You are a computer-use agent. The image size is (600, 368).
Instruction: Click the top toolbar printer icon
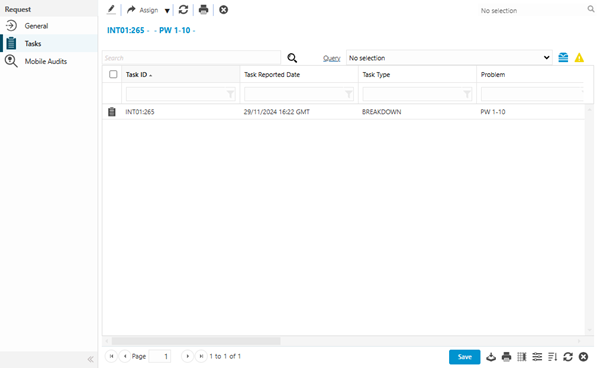tap(204, 10)
